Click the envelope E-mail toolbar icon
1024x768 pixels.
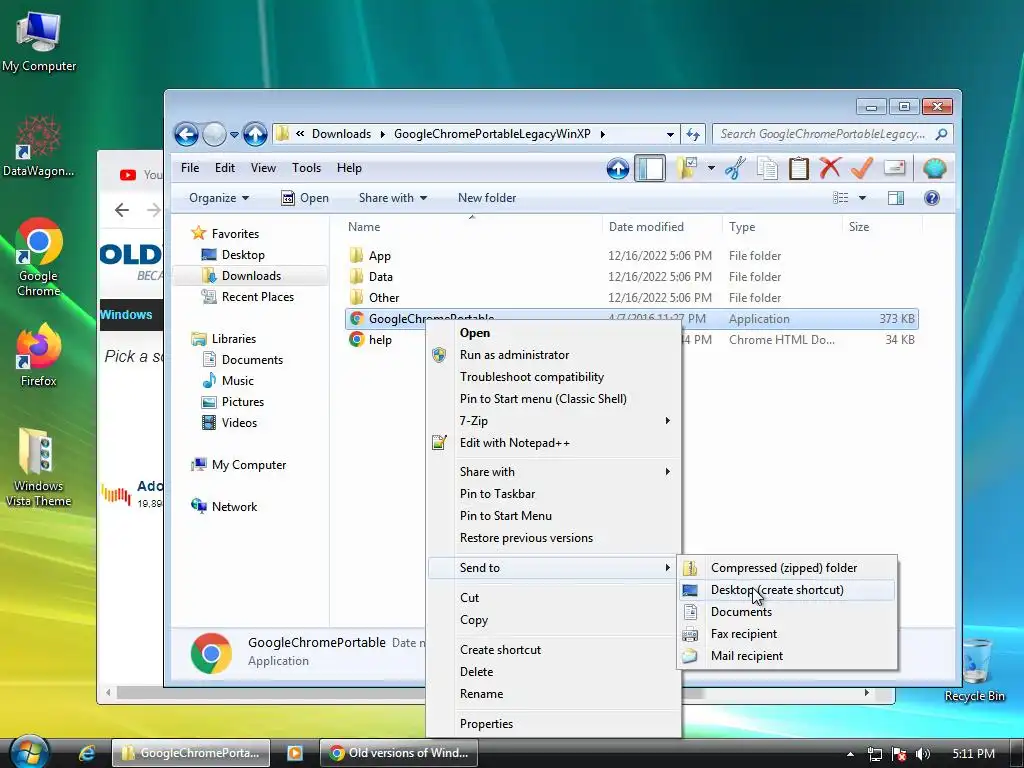pos(895,168)
